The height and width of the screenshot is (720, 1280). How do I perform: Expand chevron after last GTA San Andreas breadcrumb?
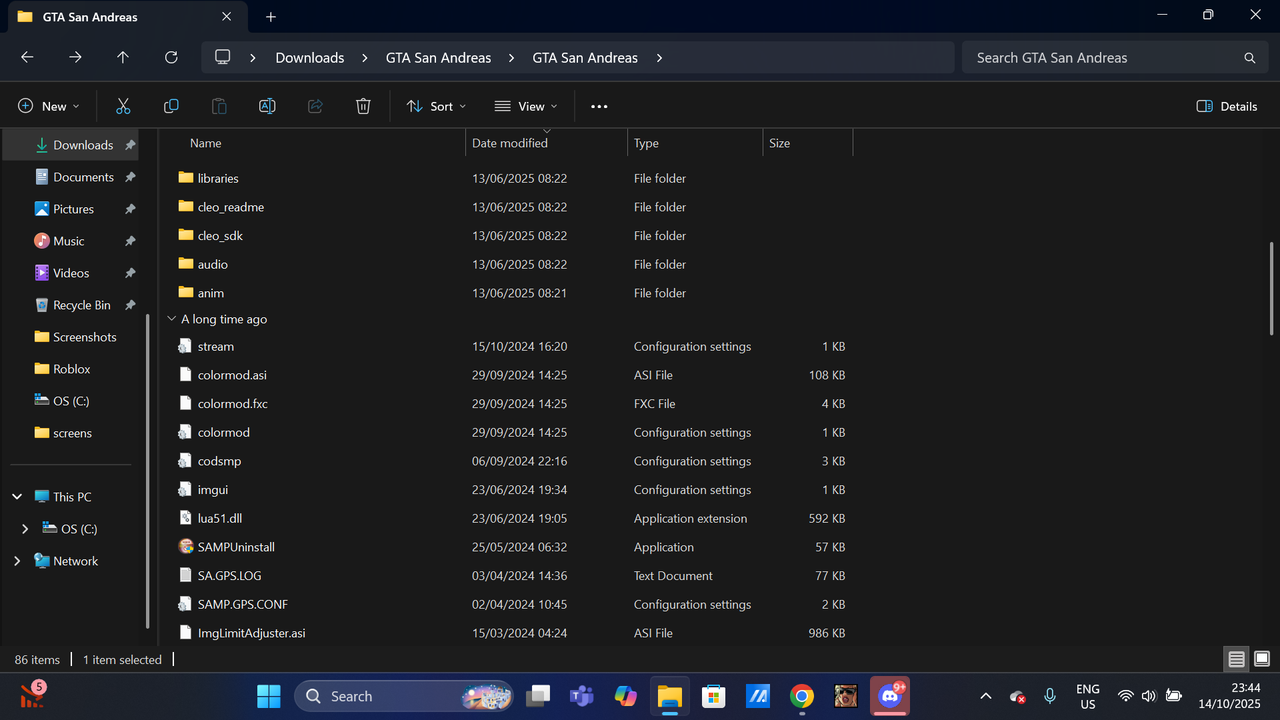(x=659, y=58)
